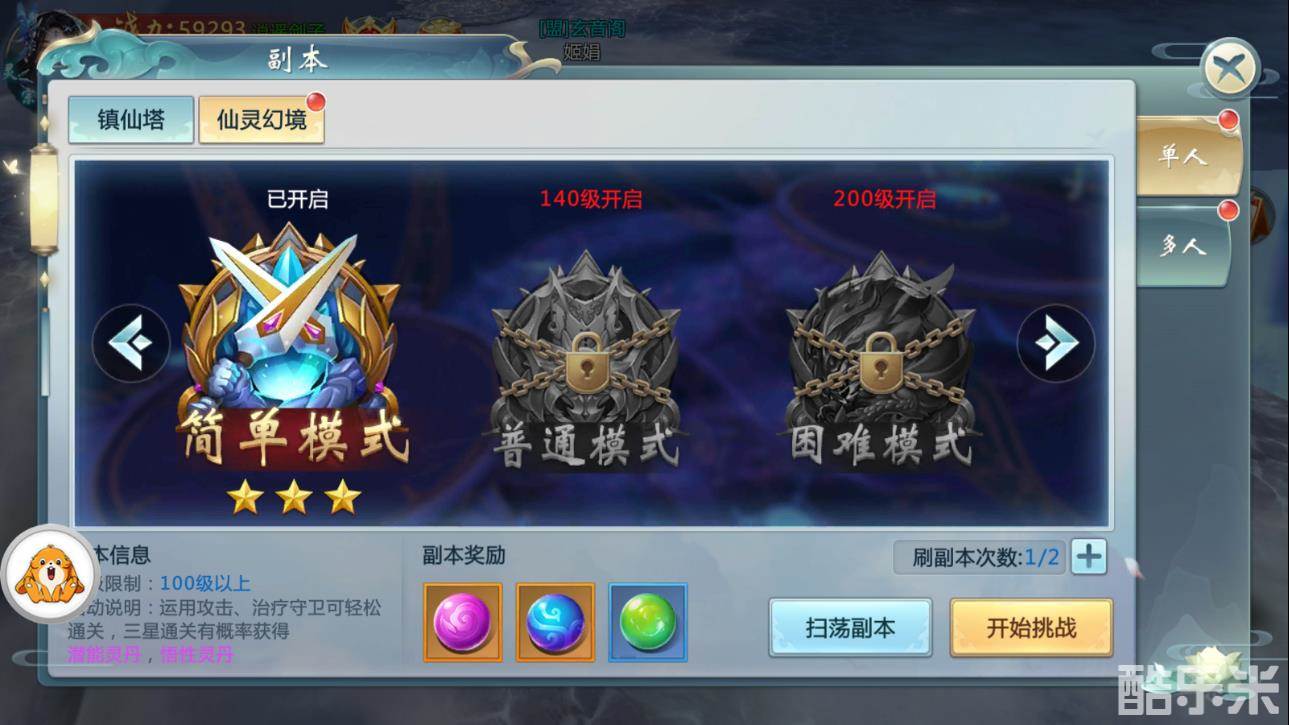Go to previous dungeon mode with left arrow
Viewport: 1289px width, 725px height.
tap(131, 343)
